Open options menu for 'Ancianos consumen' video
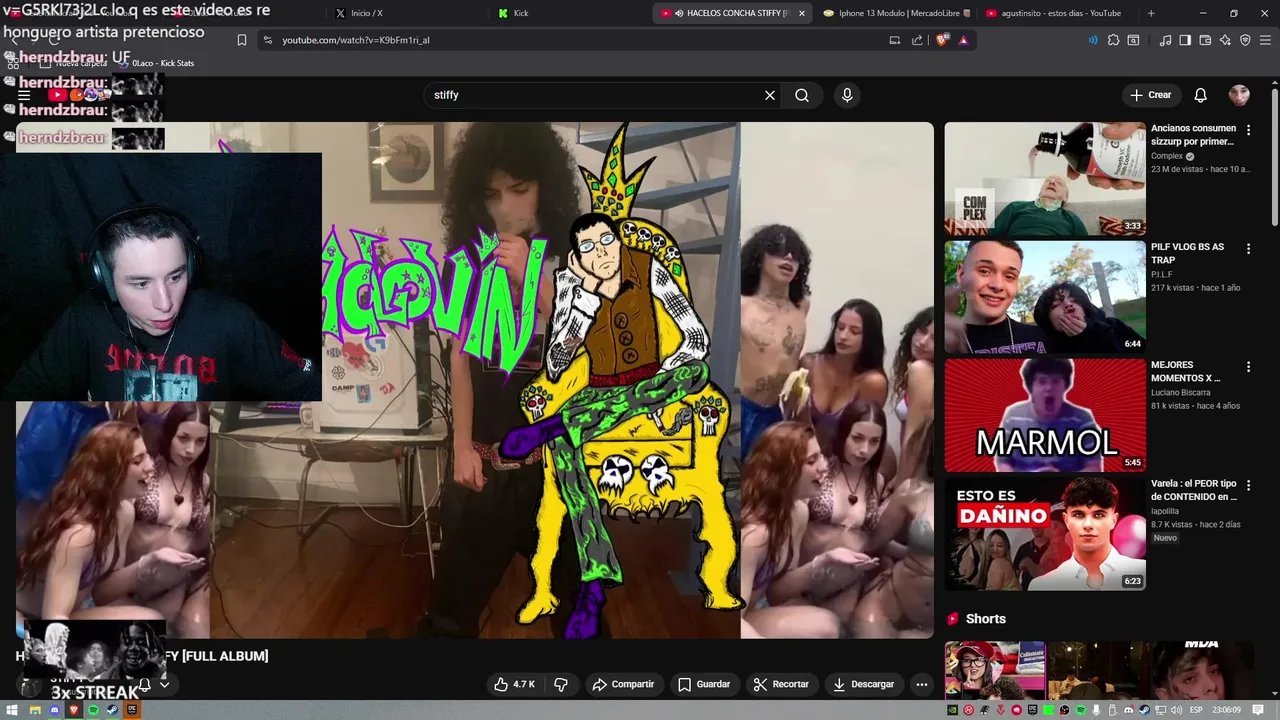1280x720 pixels. click(x=1248, y=130)
